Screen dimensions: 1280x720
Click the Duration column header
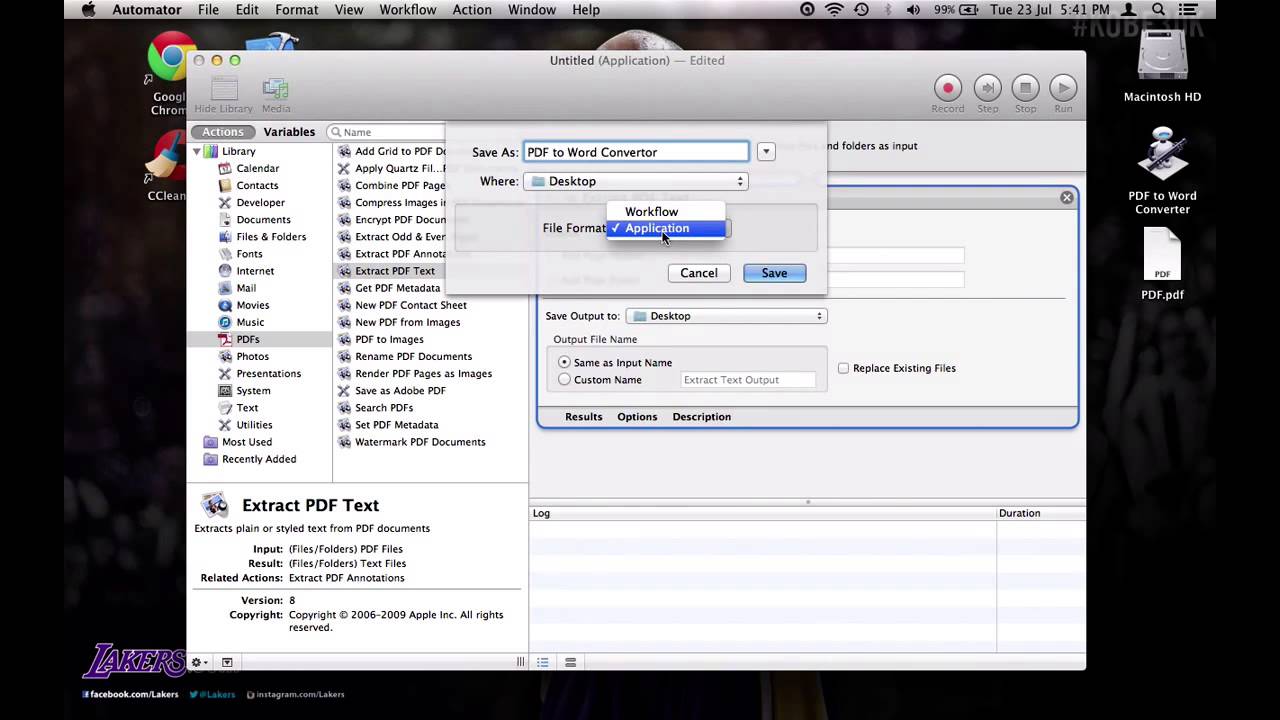click(x=1040, y=513)
